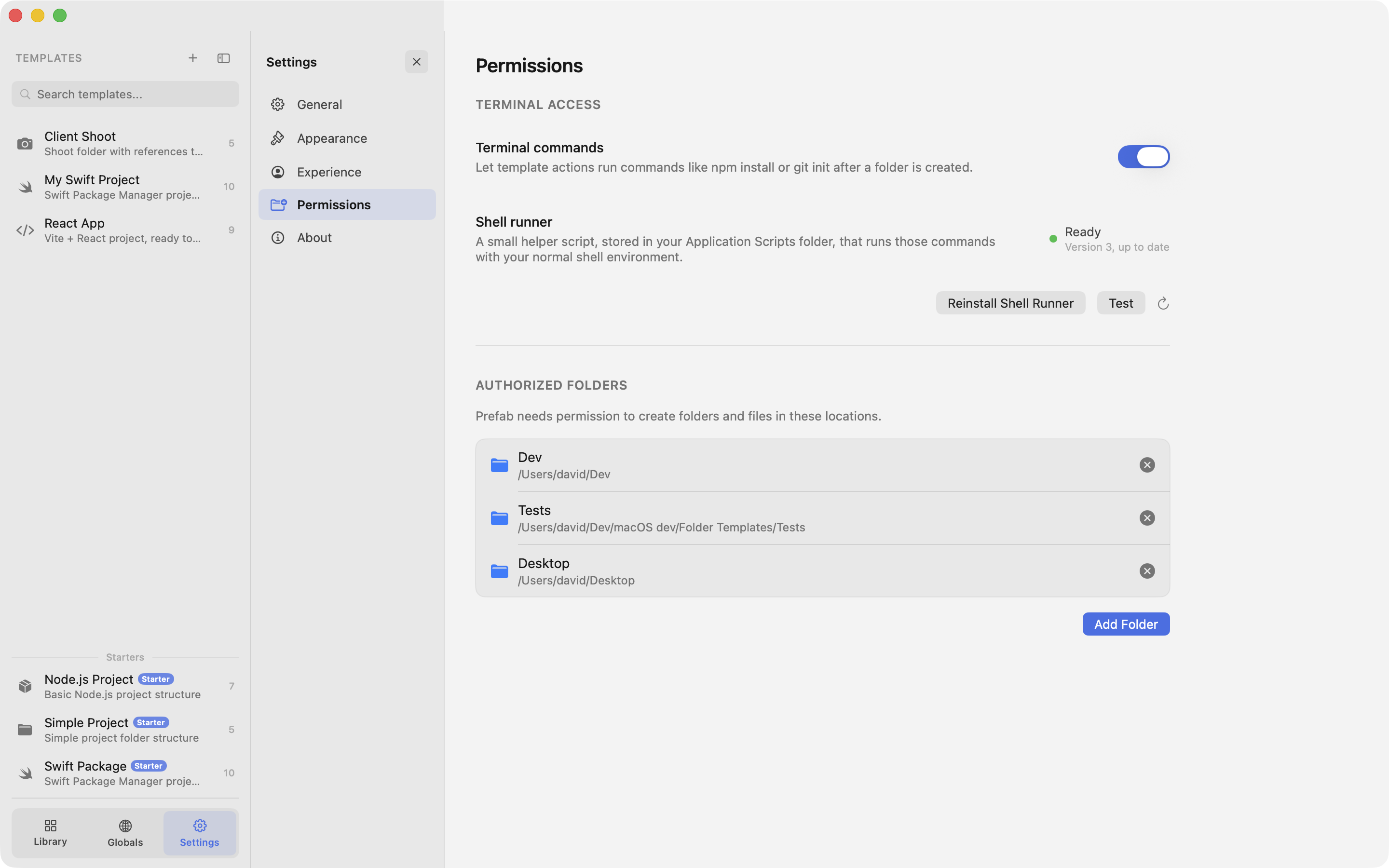
Task: Click the React App code brackets icon
Action: [25, 230]
